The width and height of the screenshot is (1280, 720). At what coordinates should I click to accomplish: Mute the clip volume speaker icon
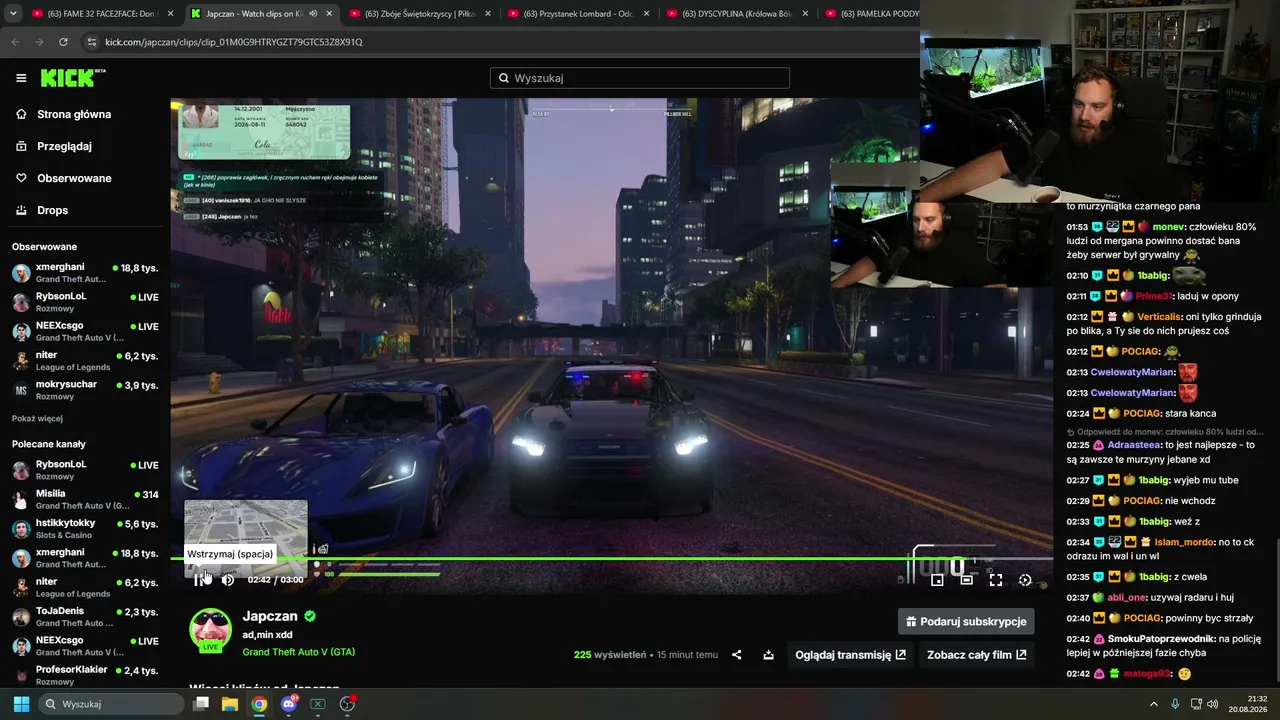point(228,579)
